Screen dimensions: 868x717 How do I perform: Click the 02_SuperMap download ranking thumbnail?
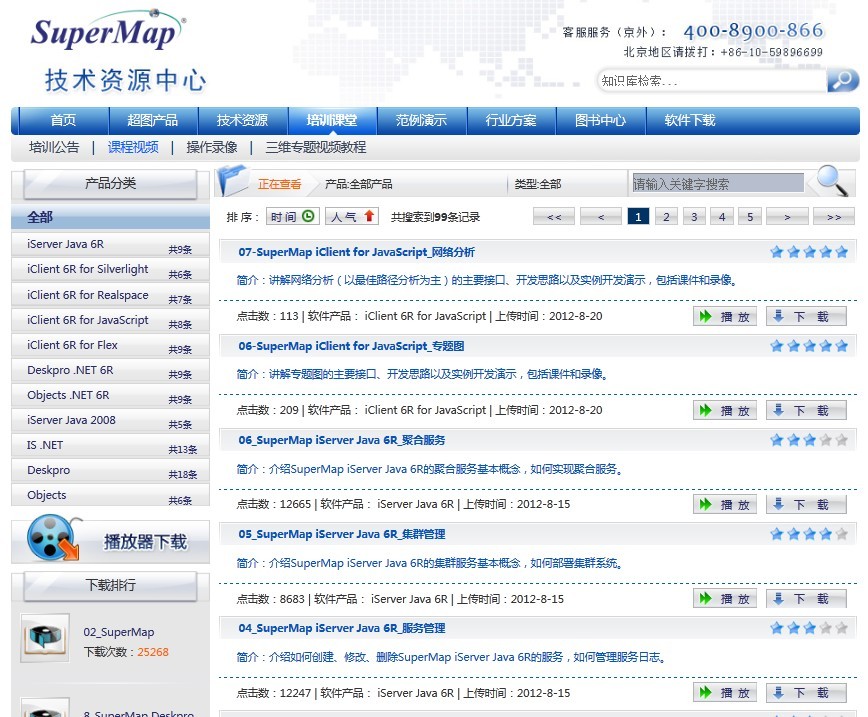click(45, 638)
